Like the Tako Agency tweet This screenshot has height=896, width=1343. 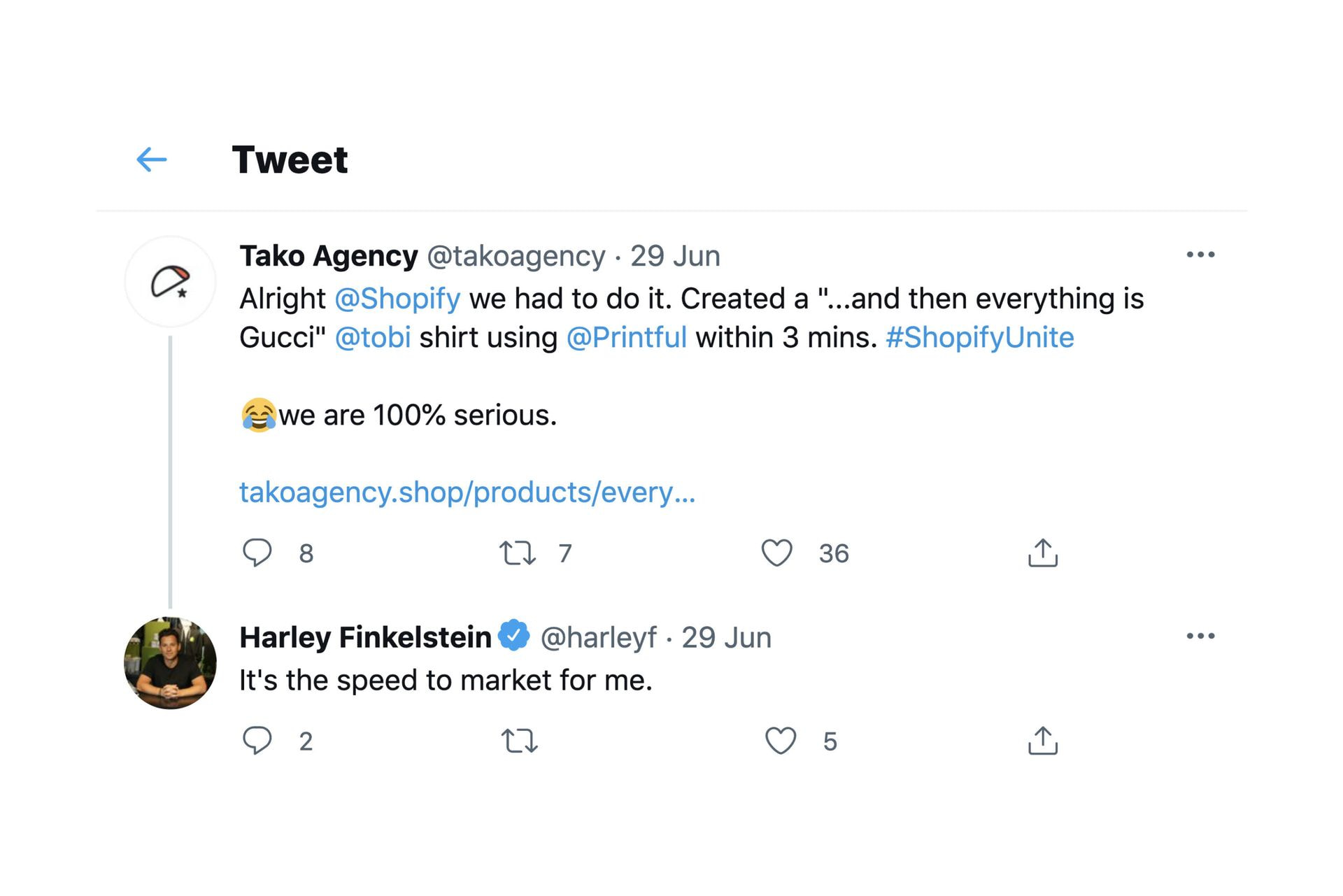click(776, 553)
